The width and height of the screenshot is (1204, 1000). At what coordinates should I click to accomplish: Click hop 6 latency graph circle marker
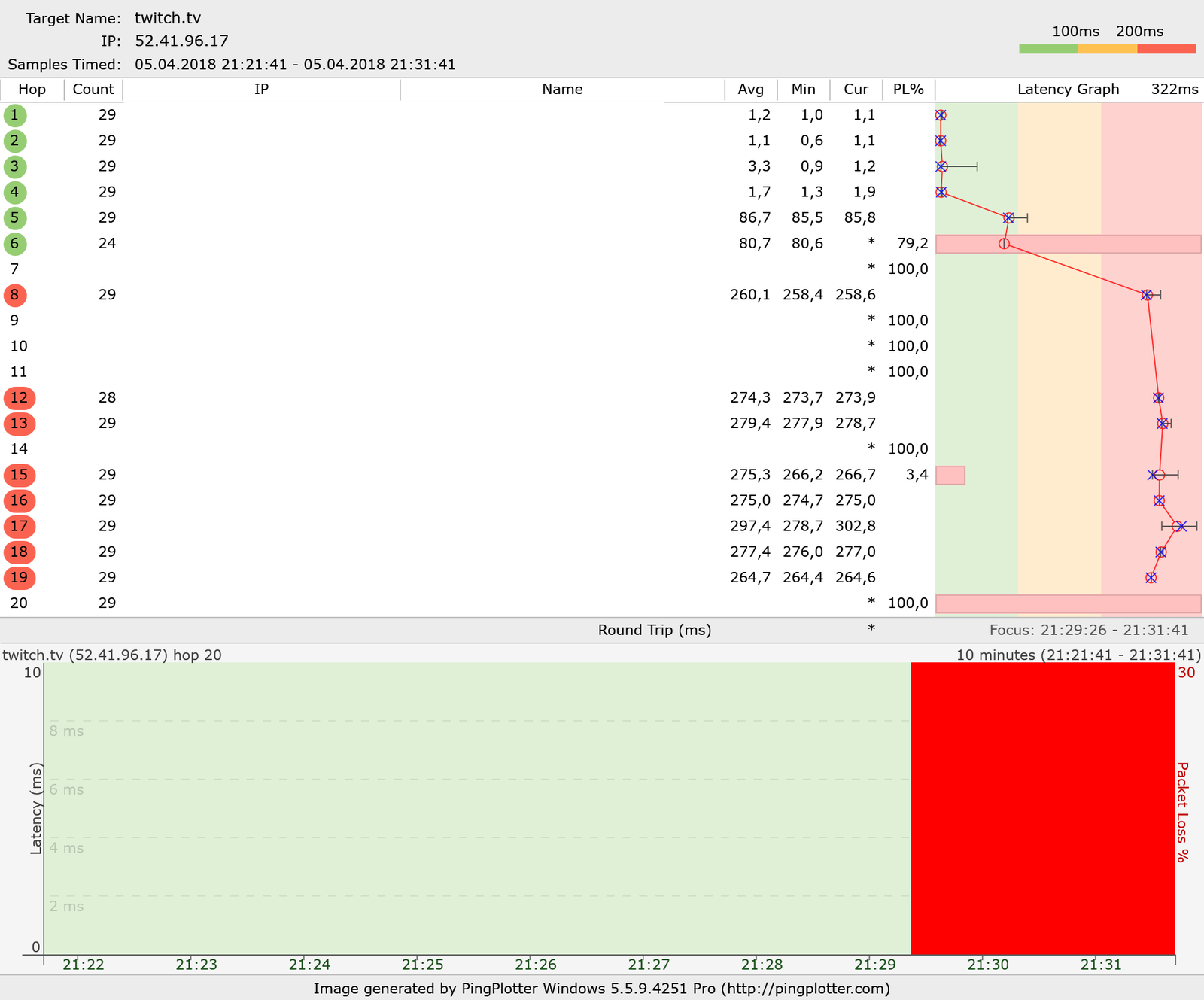tap(1004, 244)
